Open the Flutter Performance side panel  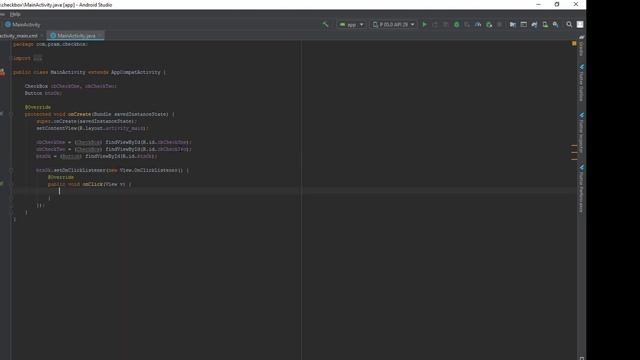581,189
